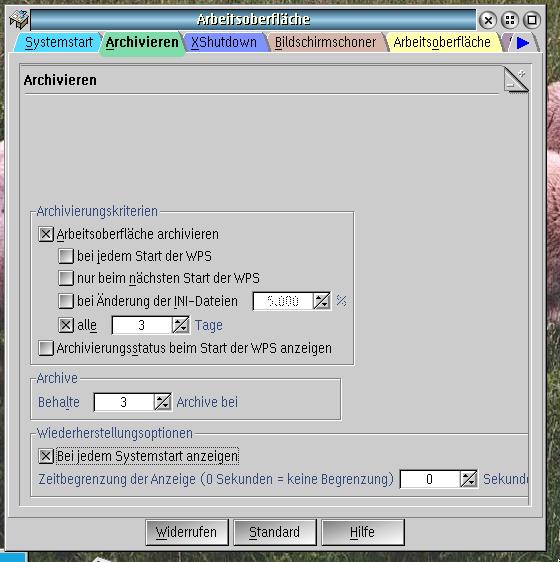This screenshot has height=562, width=560.
Task: Uncheck 'Bei jedem Systemstart anzeigen'
Action: click(x=46, y=456)
